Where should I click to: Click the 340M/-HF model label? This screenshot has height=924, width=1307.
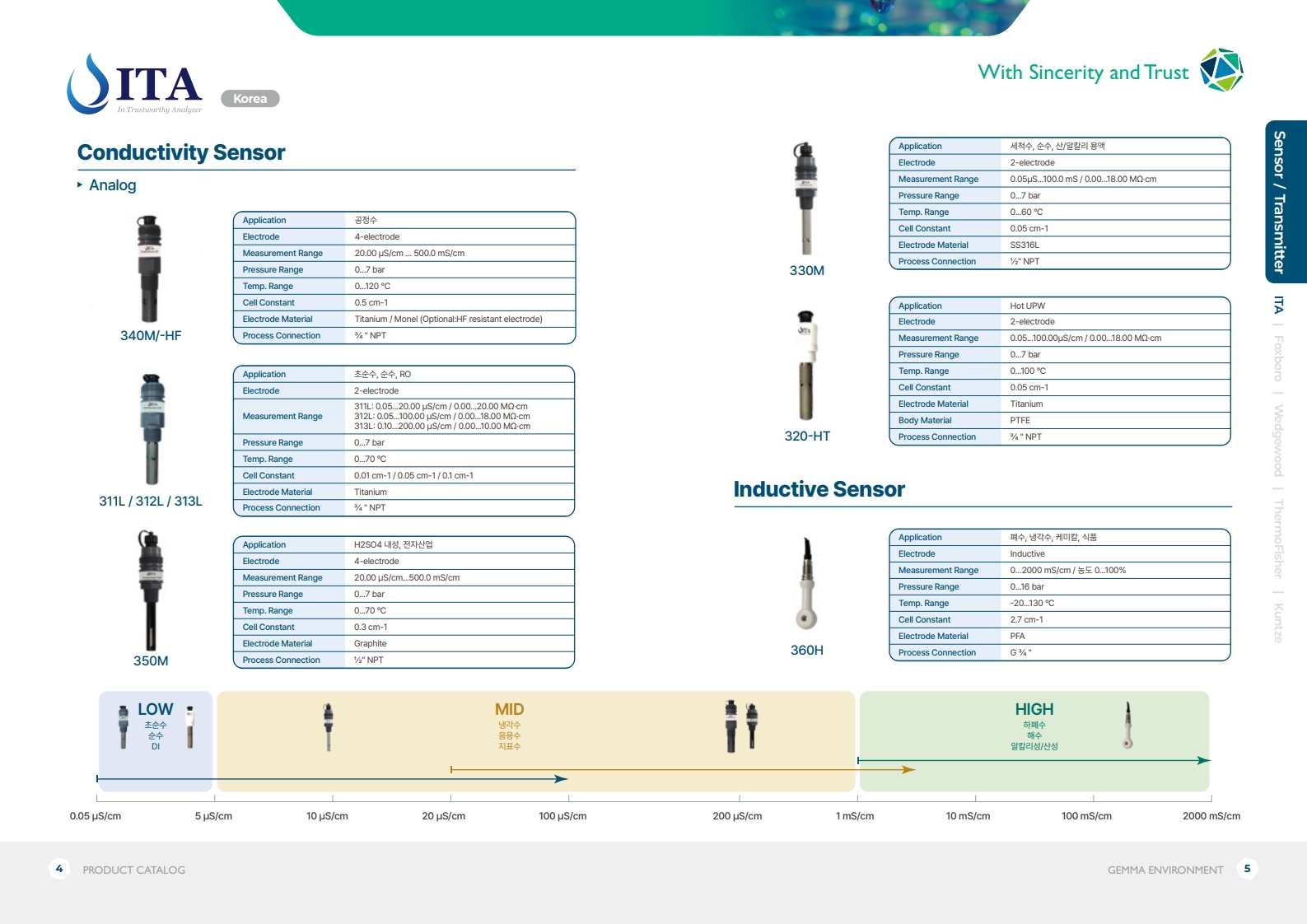151,335
